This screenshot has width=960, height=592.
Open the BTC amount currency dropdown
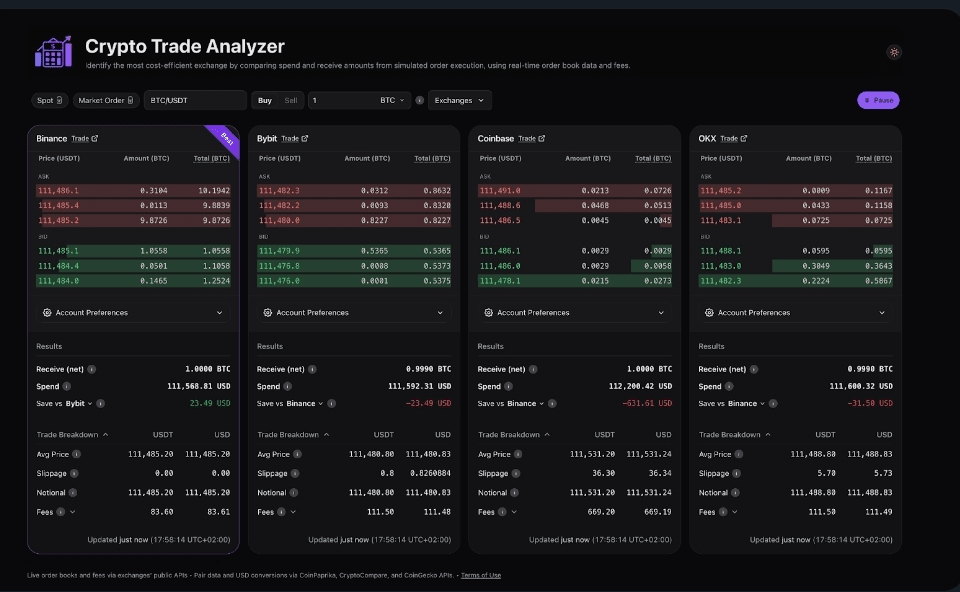[x=393, y=100]
